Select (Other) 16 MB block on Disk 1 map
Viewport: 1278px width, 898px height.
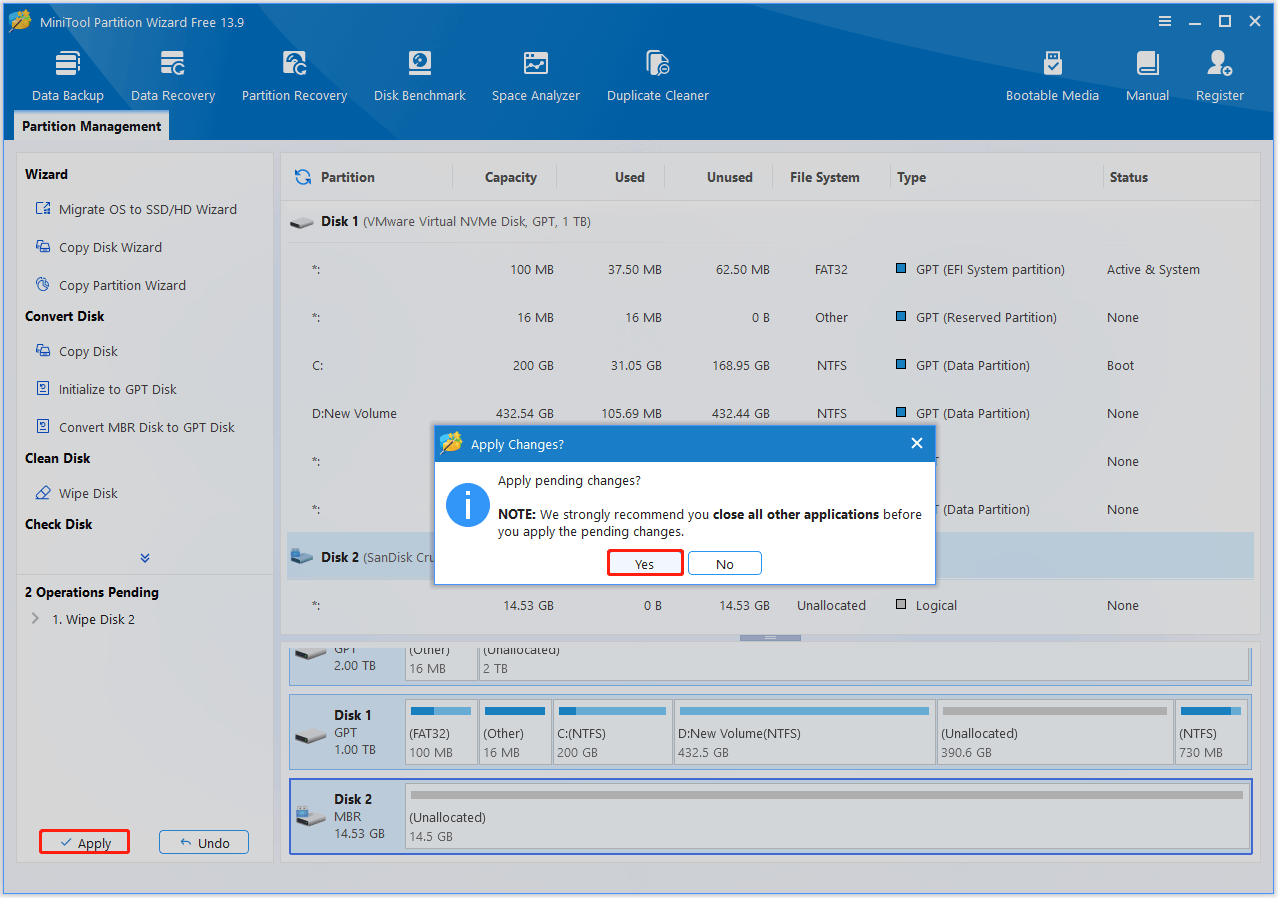(x=515, y=732)
